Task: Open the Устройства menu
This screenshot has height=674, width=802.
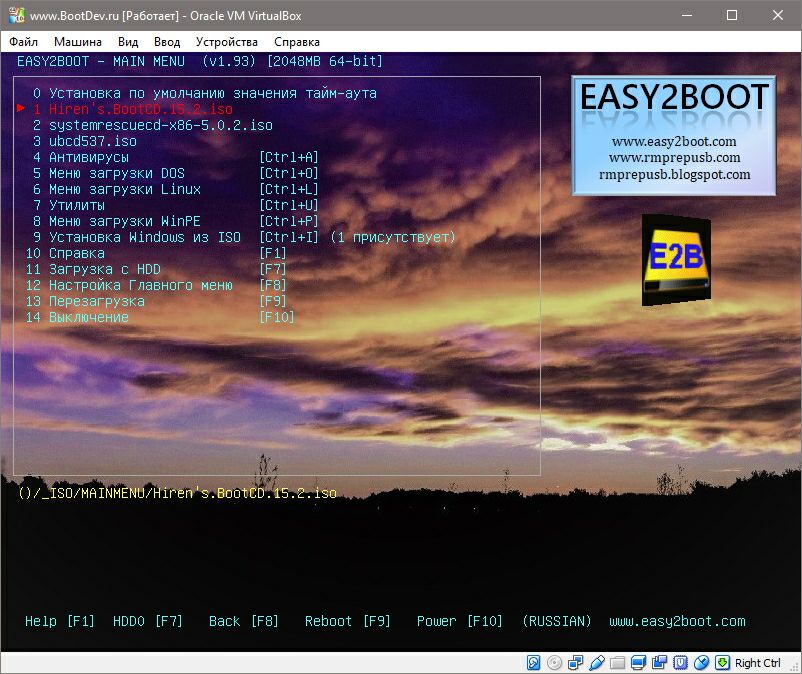Action: (x=227, y=42)
